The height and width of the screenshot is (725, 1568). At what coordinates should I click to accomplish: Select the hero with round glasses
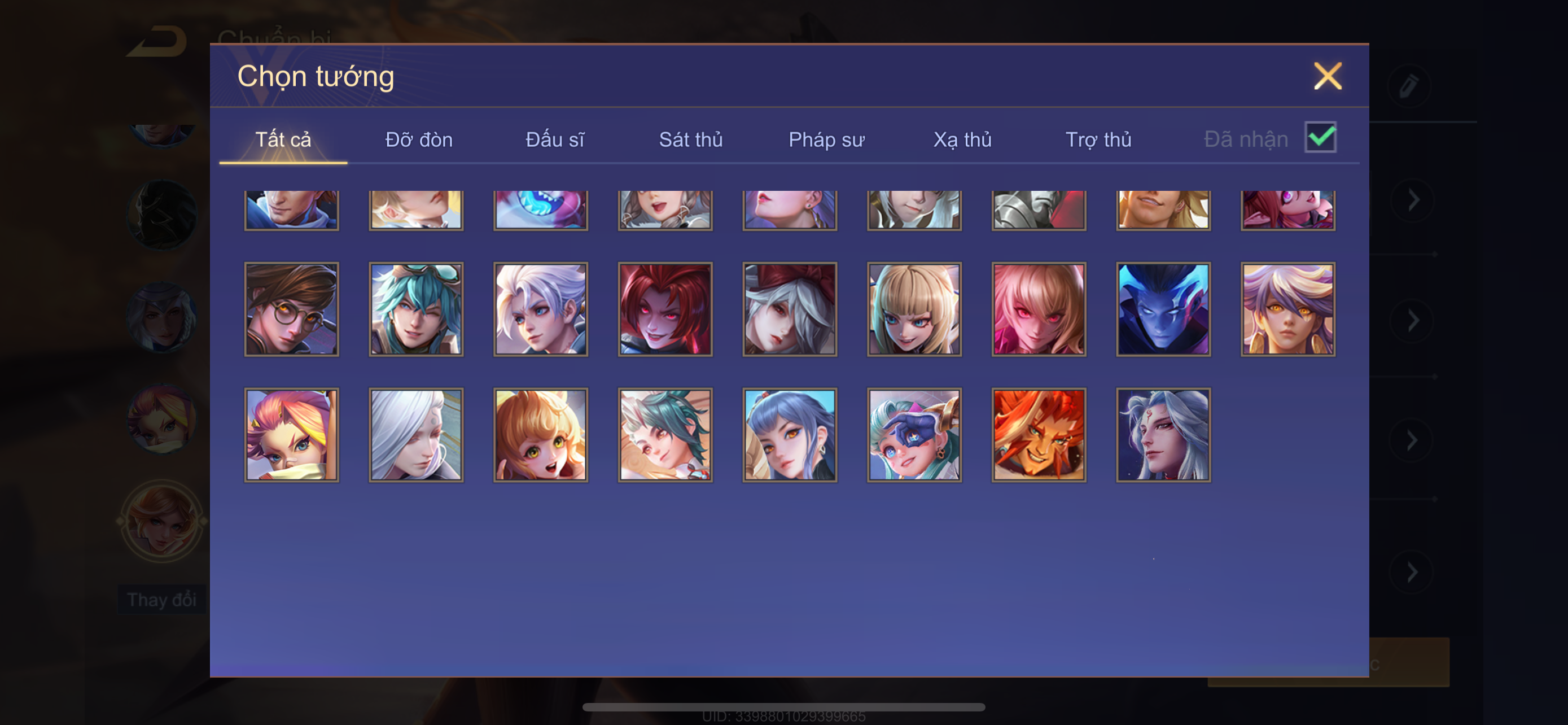pos(292,309)
